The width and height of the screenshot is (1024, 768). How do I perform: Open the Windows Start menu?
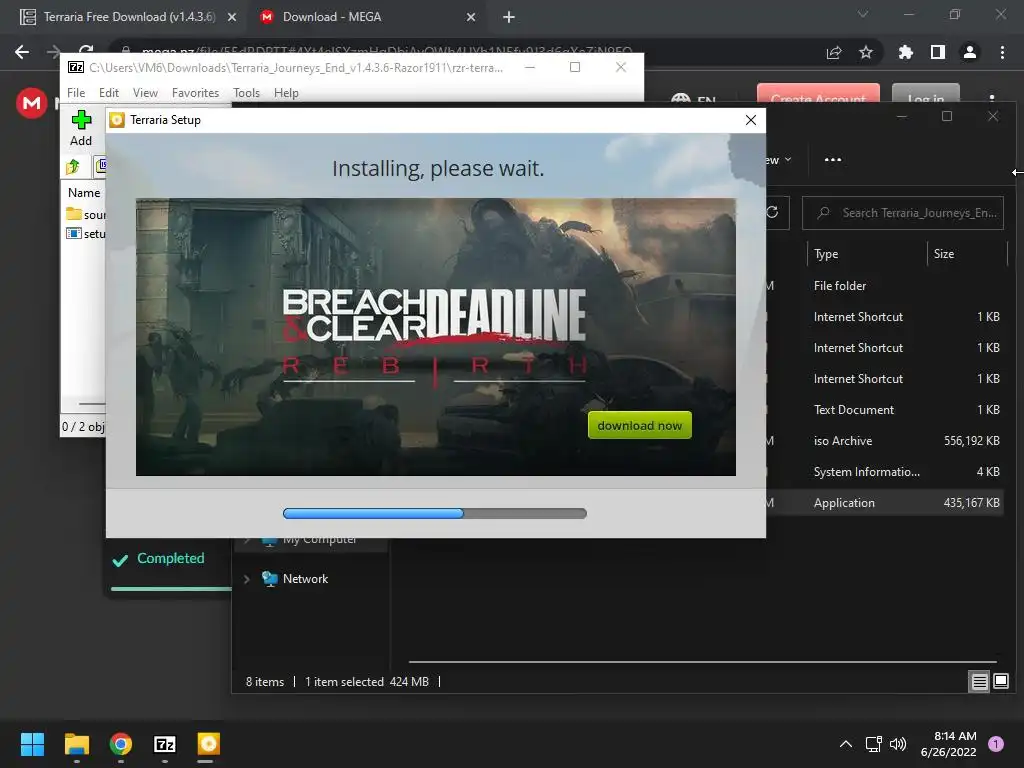(32, 744)
